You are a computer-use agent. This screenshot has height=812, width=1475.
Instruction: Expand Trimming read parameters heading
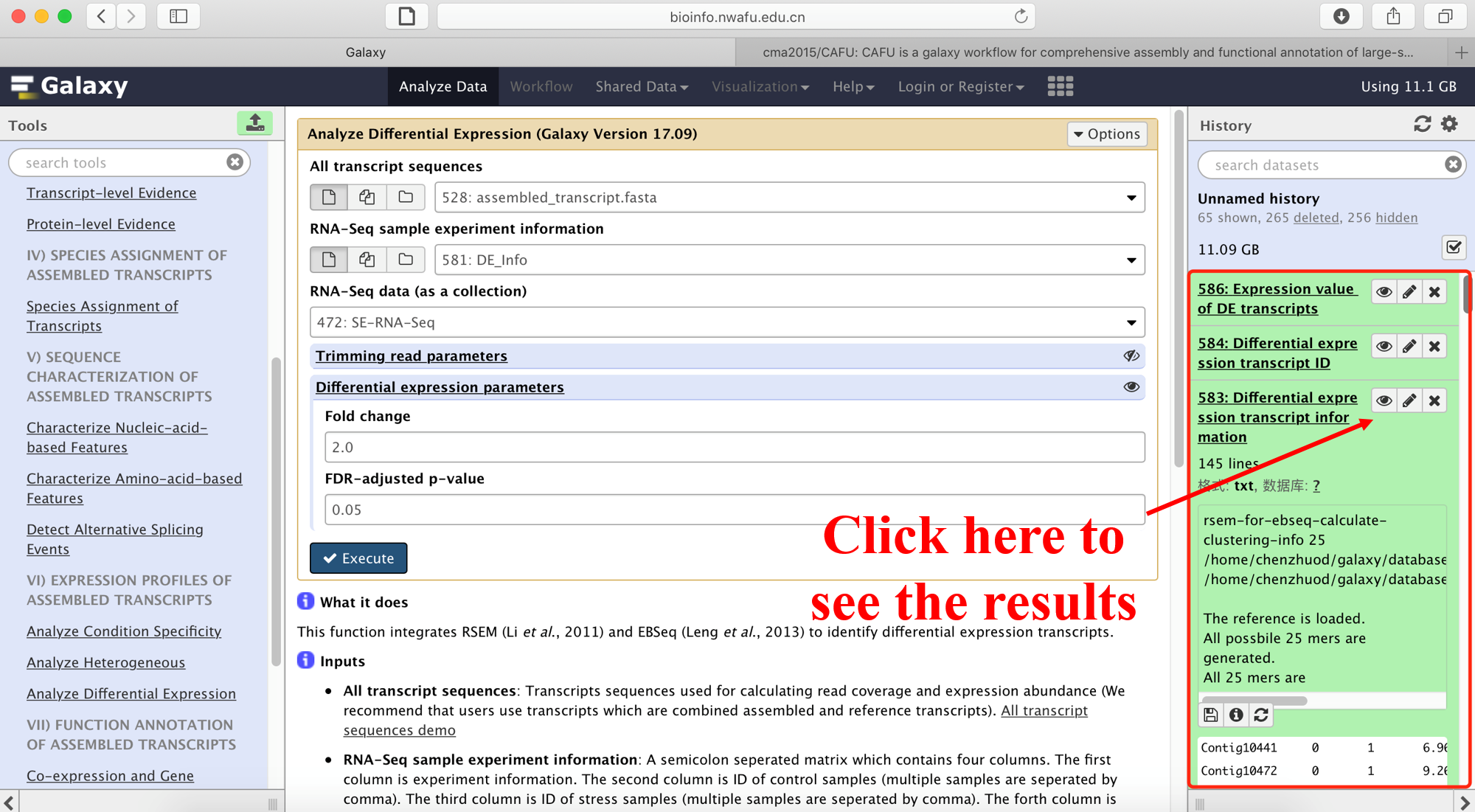tap(412, 356)
